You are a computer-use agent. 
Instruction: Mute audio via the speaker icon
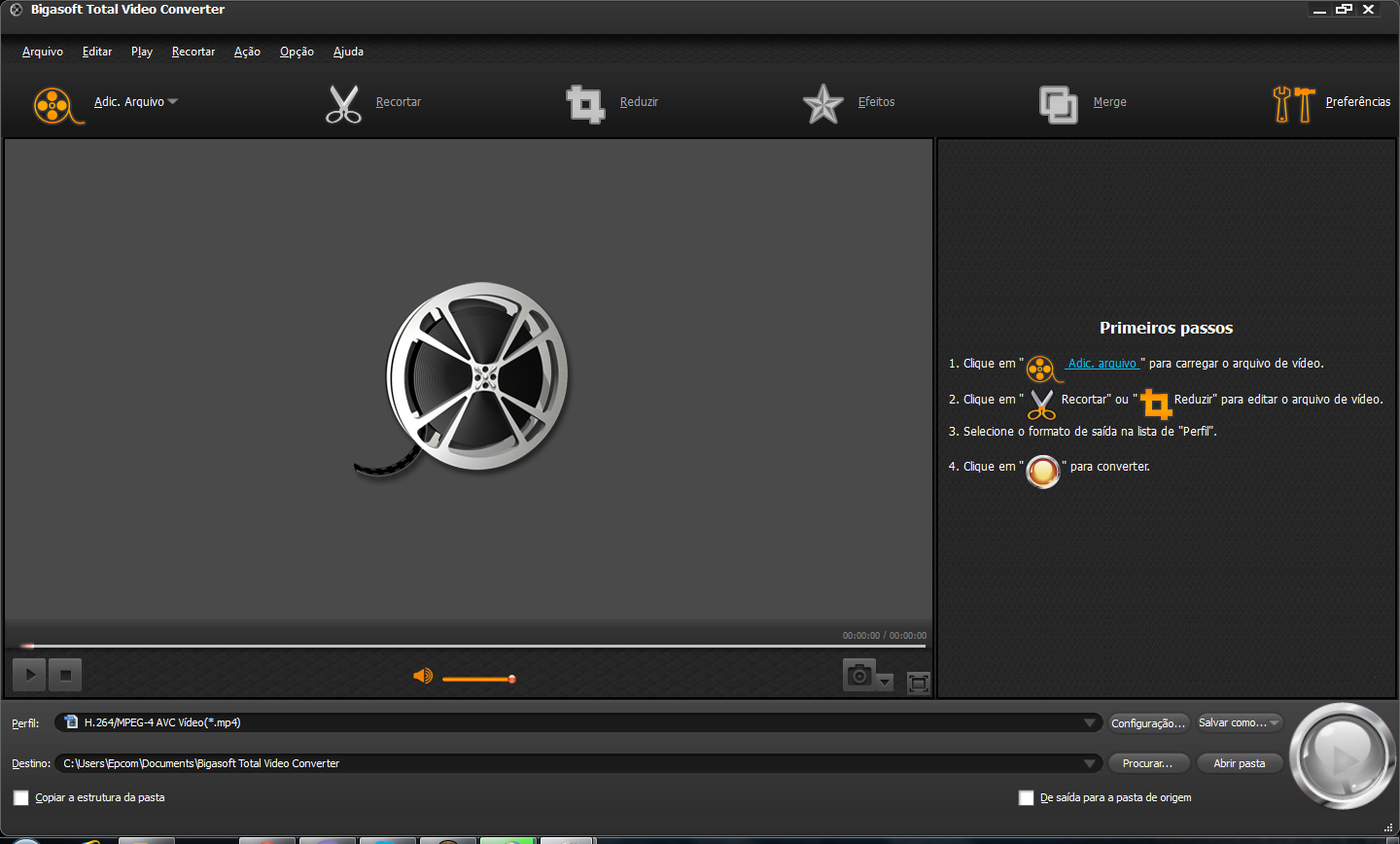(x=423, y=676)
